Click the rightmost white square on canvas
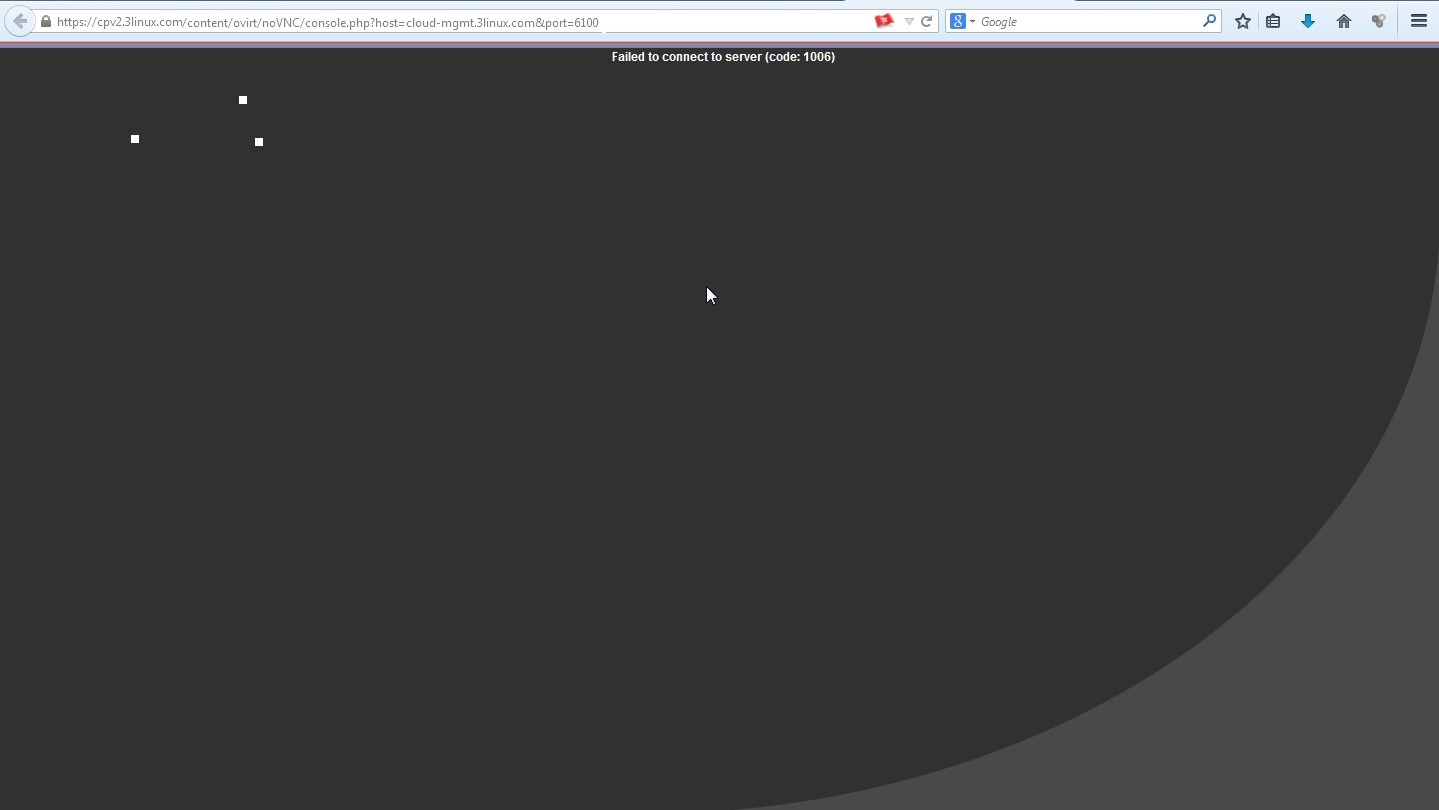The height and width of the screenshot is (810, 1439). click(259, 142)
